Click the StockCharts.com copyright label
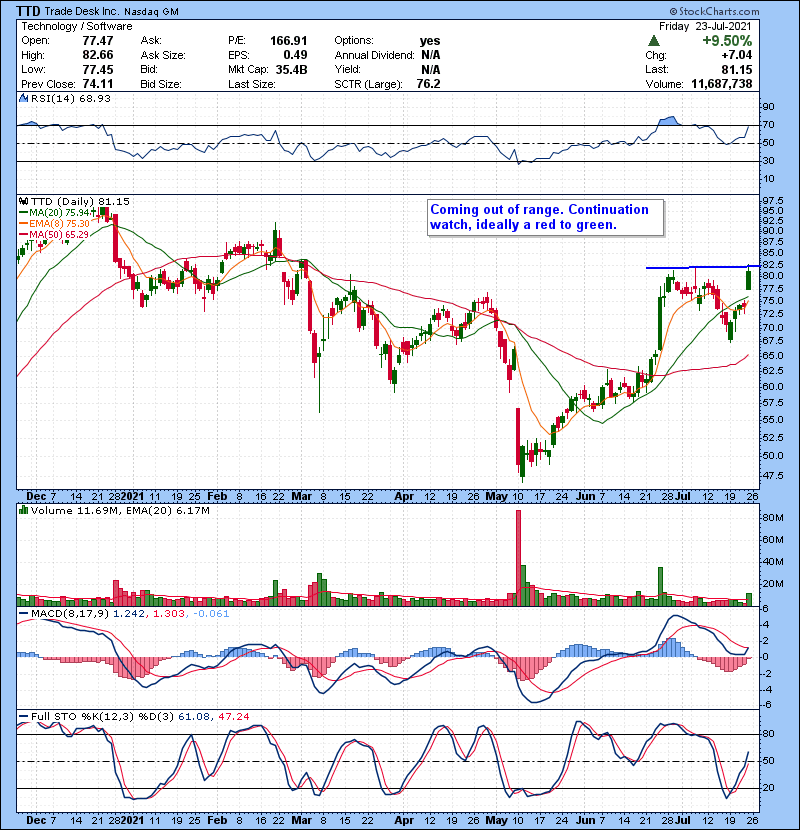Viewport: 800px width, 830px height. [714, 11]
